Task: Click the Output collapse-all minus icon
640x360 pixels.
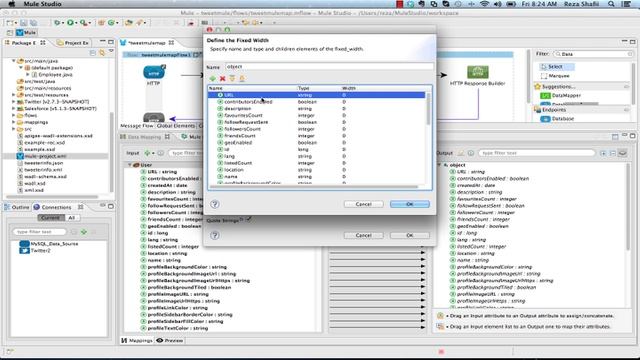Action: point(613,153)
